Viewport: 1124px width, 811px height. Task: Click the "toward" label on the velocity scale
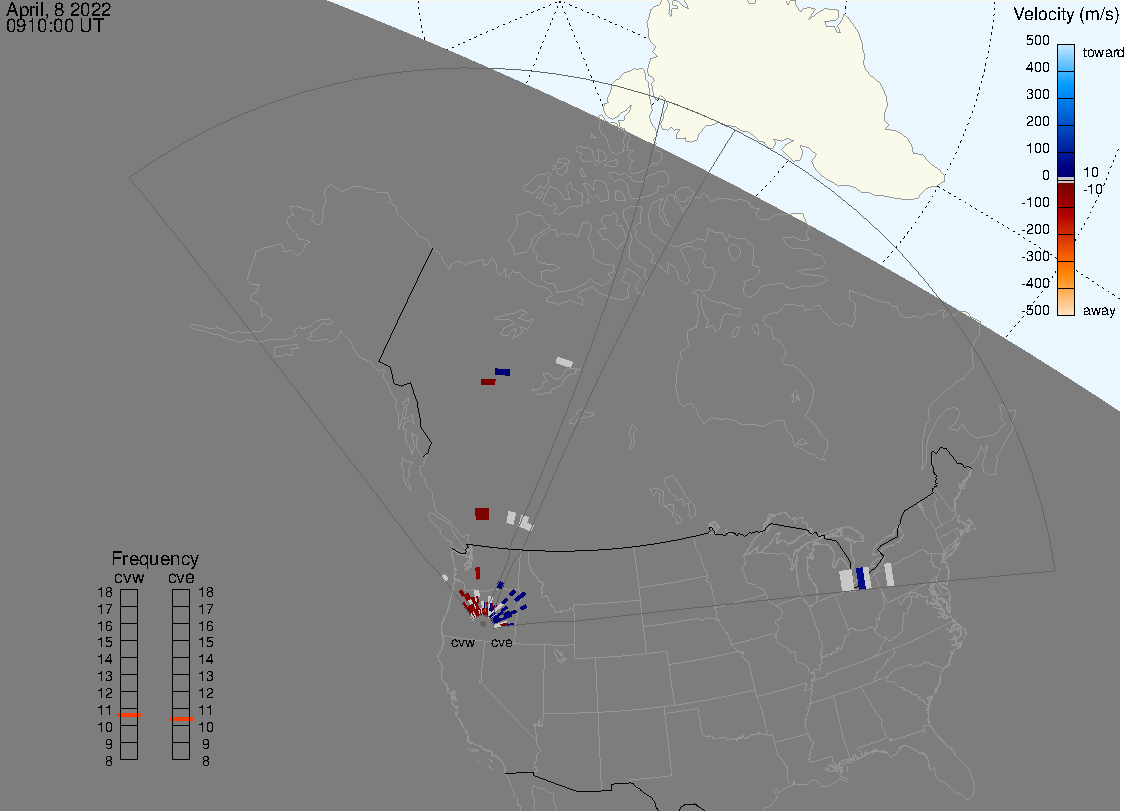point(1102,52)
